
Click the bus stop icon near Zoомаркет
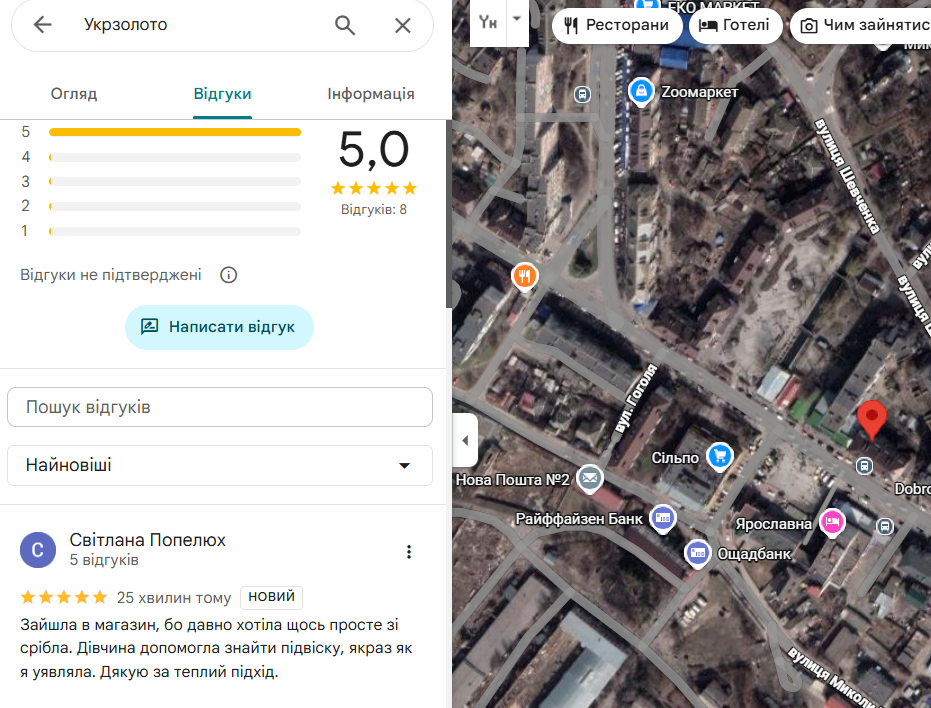(x=582, y=94)
